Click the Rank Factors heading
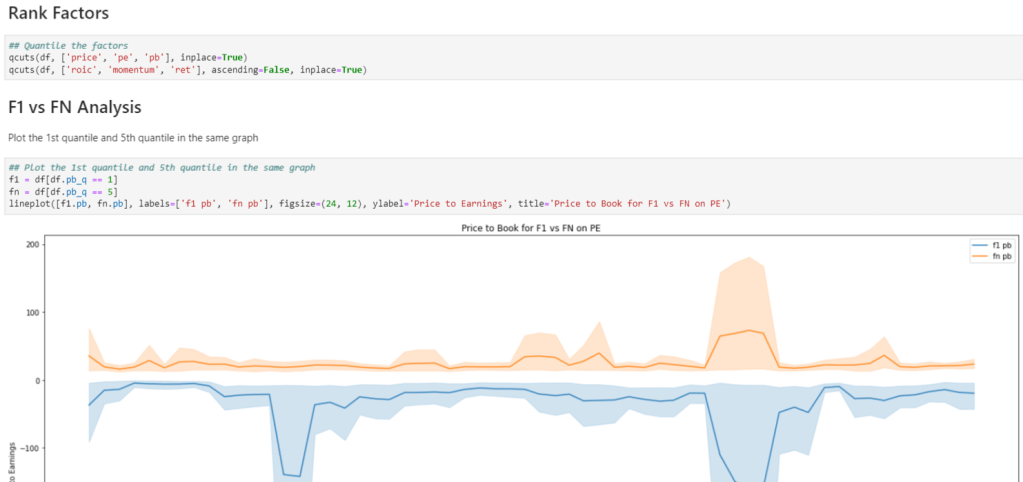Image resolution: width=1023 pixels, height=482 pixels. 58,14
